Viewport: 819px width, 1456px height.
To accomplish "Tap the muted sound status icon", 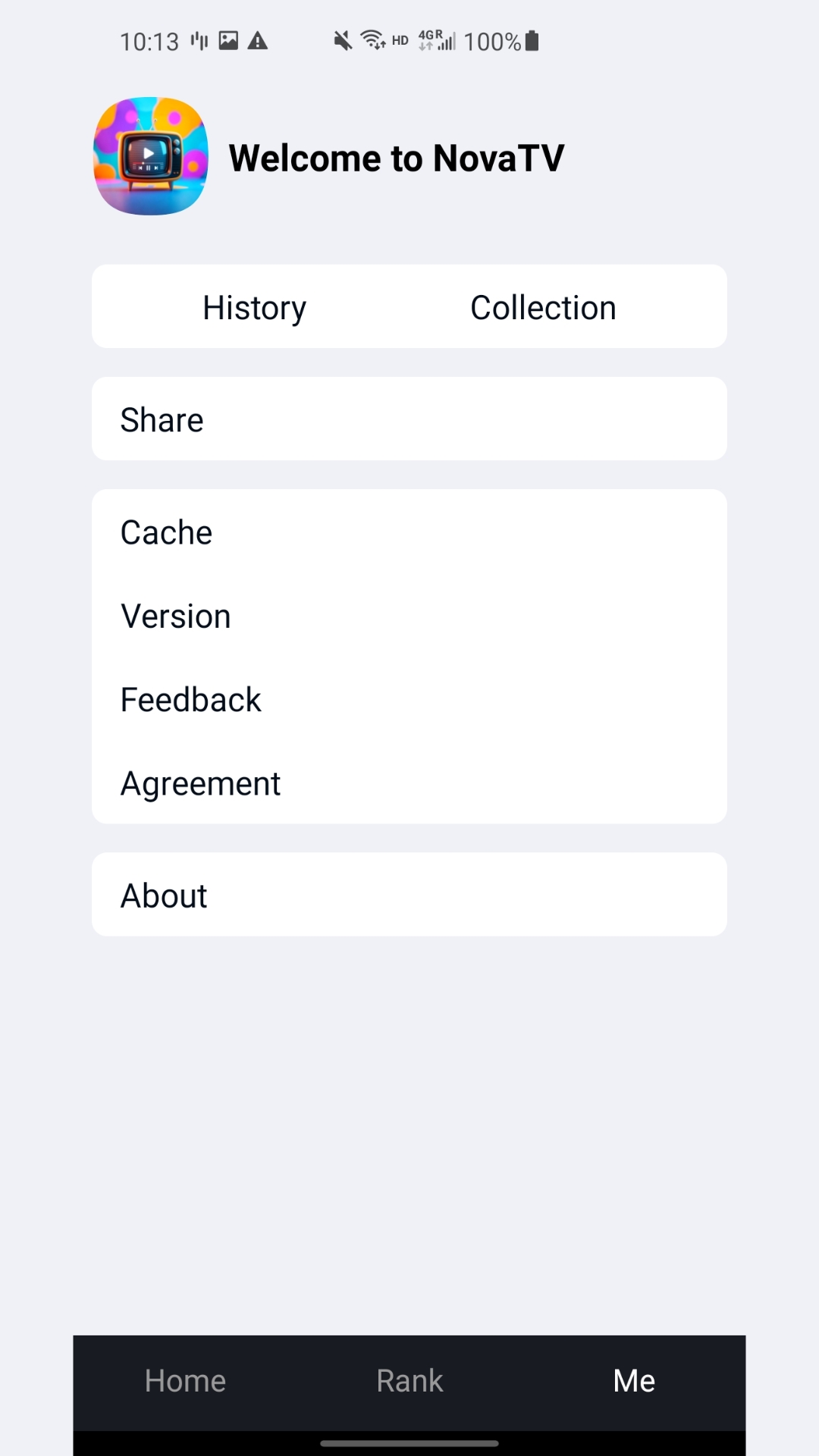I will click(x=343, y=41).
